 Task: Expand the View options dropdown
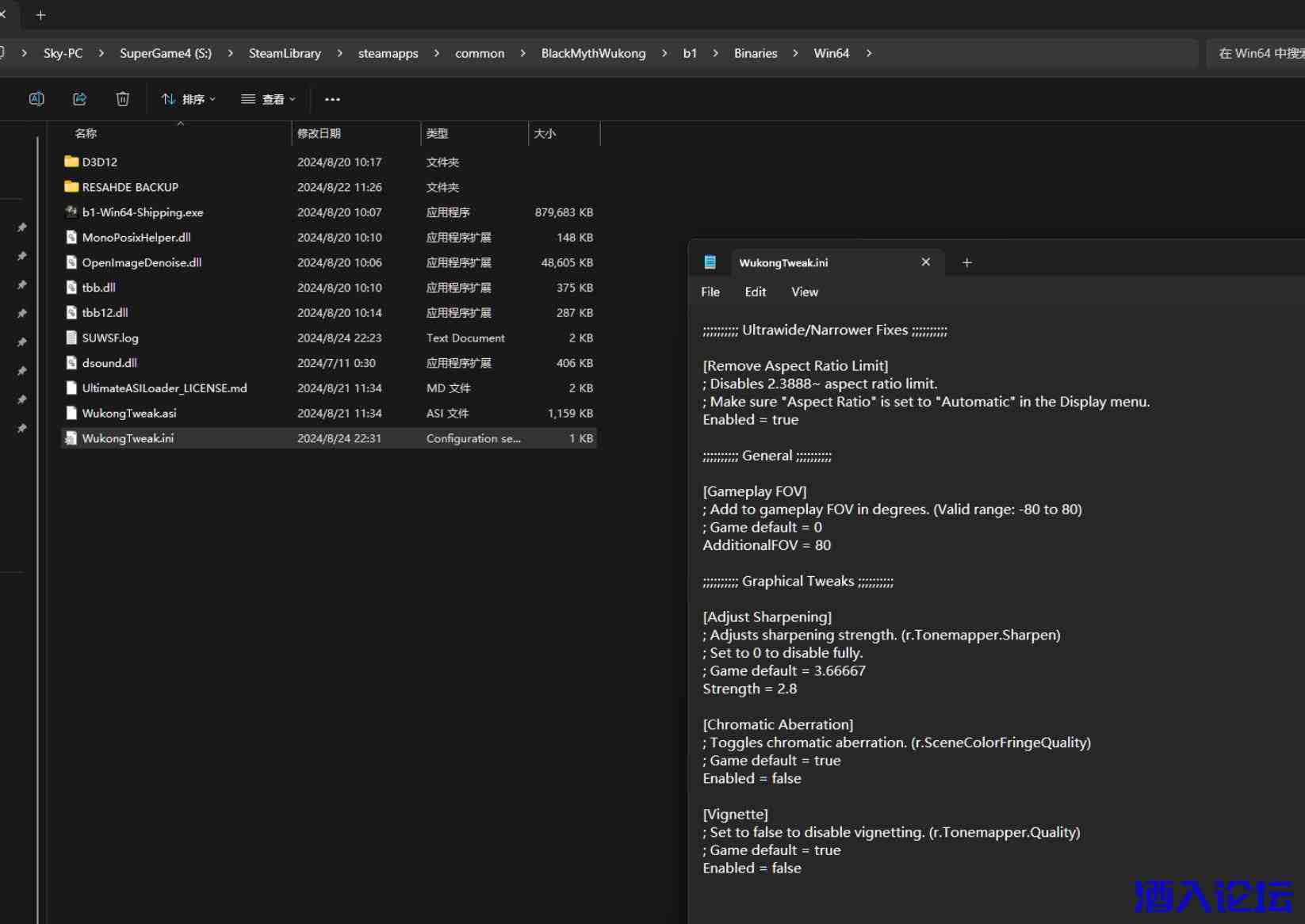[269, 99]
